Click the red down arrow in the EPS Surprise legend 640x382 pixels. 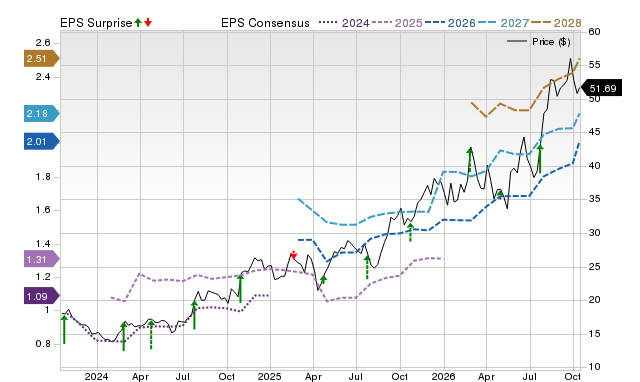pyautogui.click(x=148, y=22)
